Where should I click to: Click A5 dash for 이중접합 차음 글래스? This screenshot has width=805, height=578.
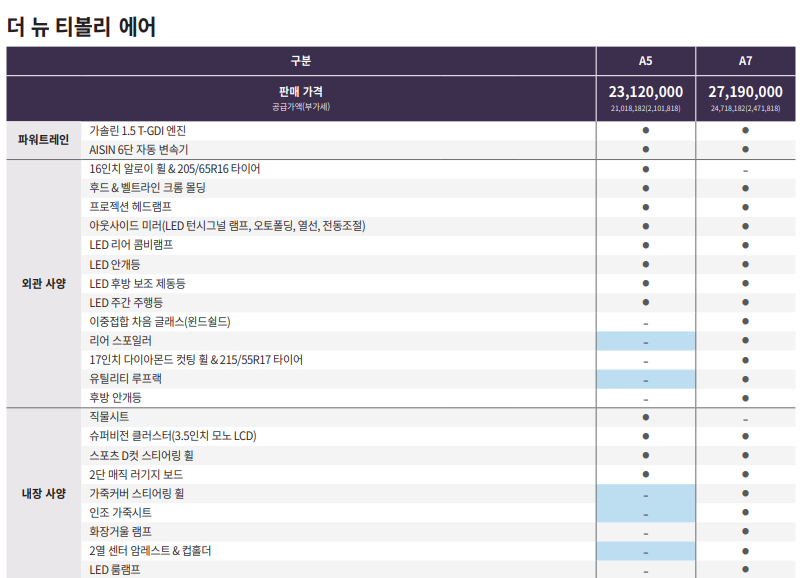(x=646, y=324)
